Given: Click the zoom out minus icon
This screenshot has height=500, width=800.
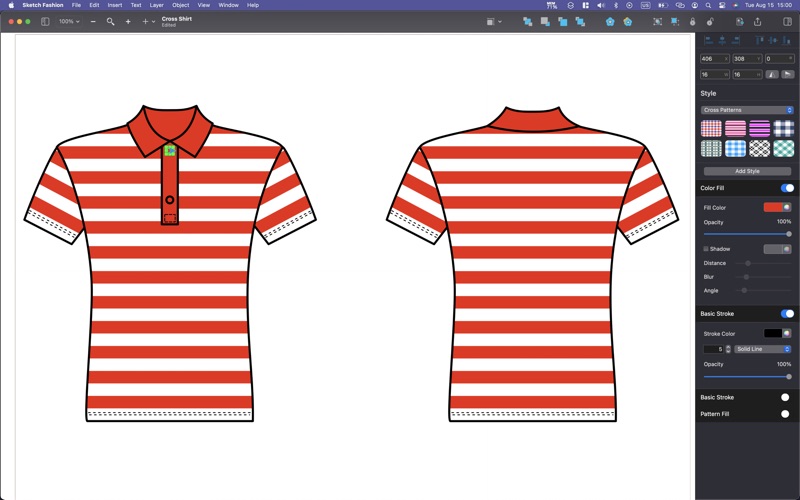Looking at the screenshot, I should click(x=93, y=21).
